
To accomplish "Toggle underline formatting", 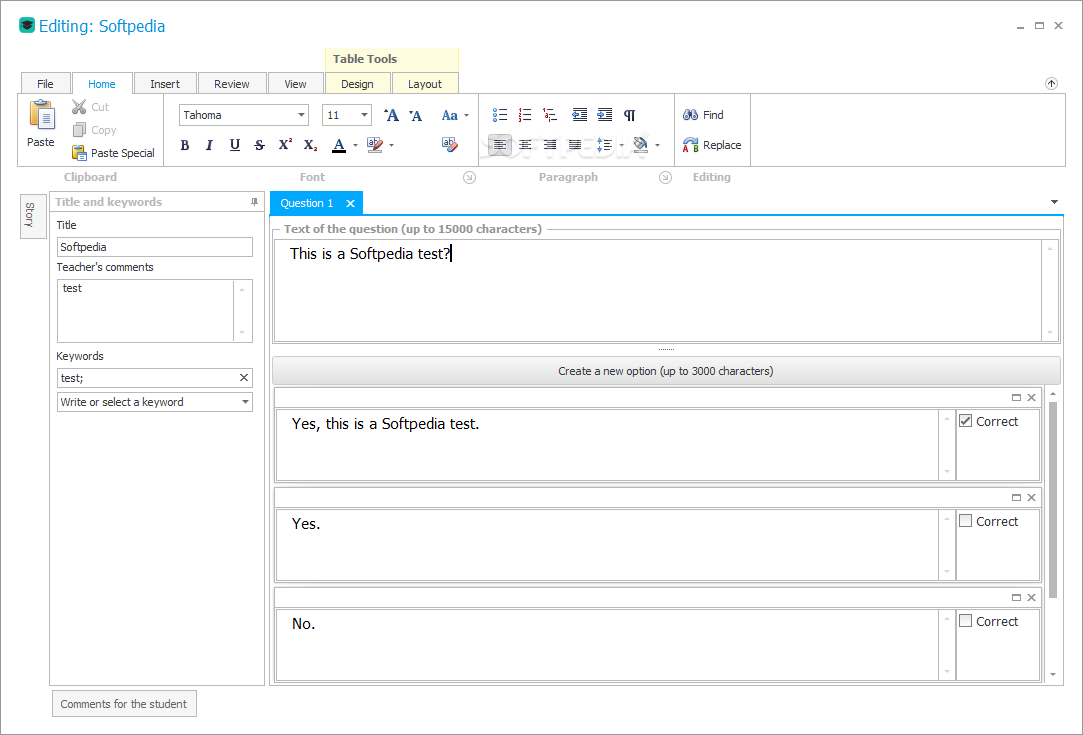I will 235,145.
